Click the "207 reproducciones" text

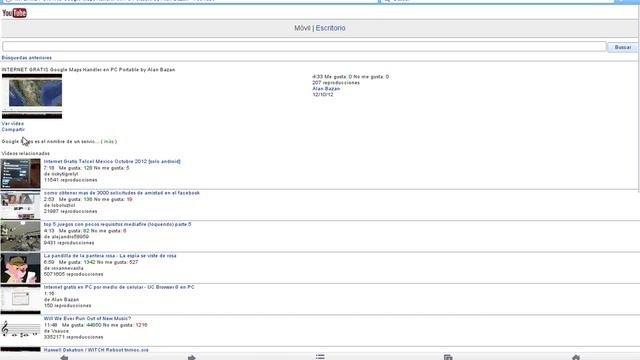click(x=336, y=83)
